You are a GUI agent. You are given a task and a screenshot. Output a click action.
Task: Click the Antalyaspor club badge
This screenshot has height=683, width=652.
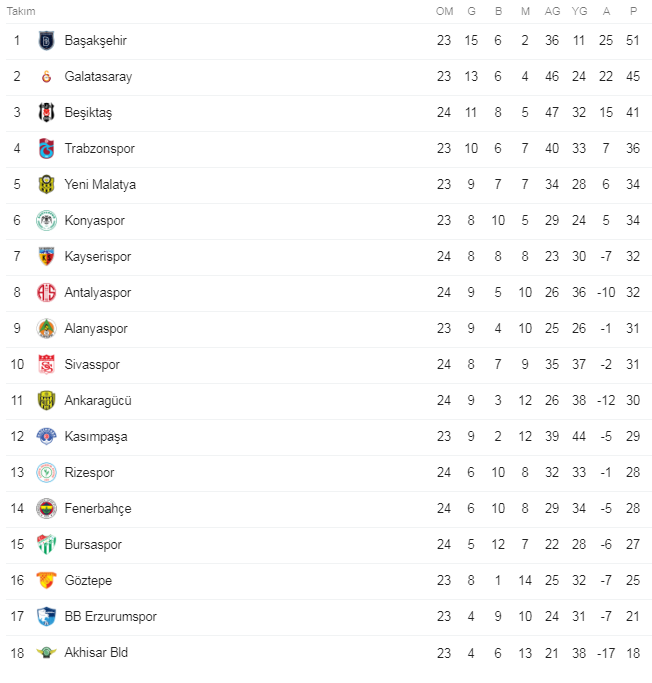click(x=46, y=292)
